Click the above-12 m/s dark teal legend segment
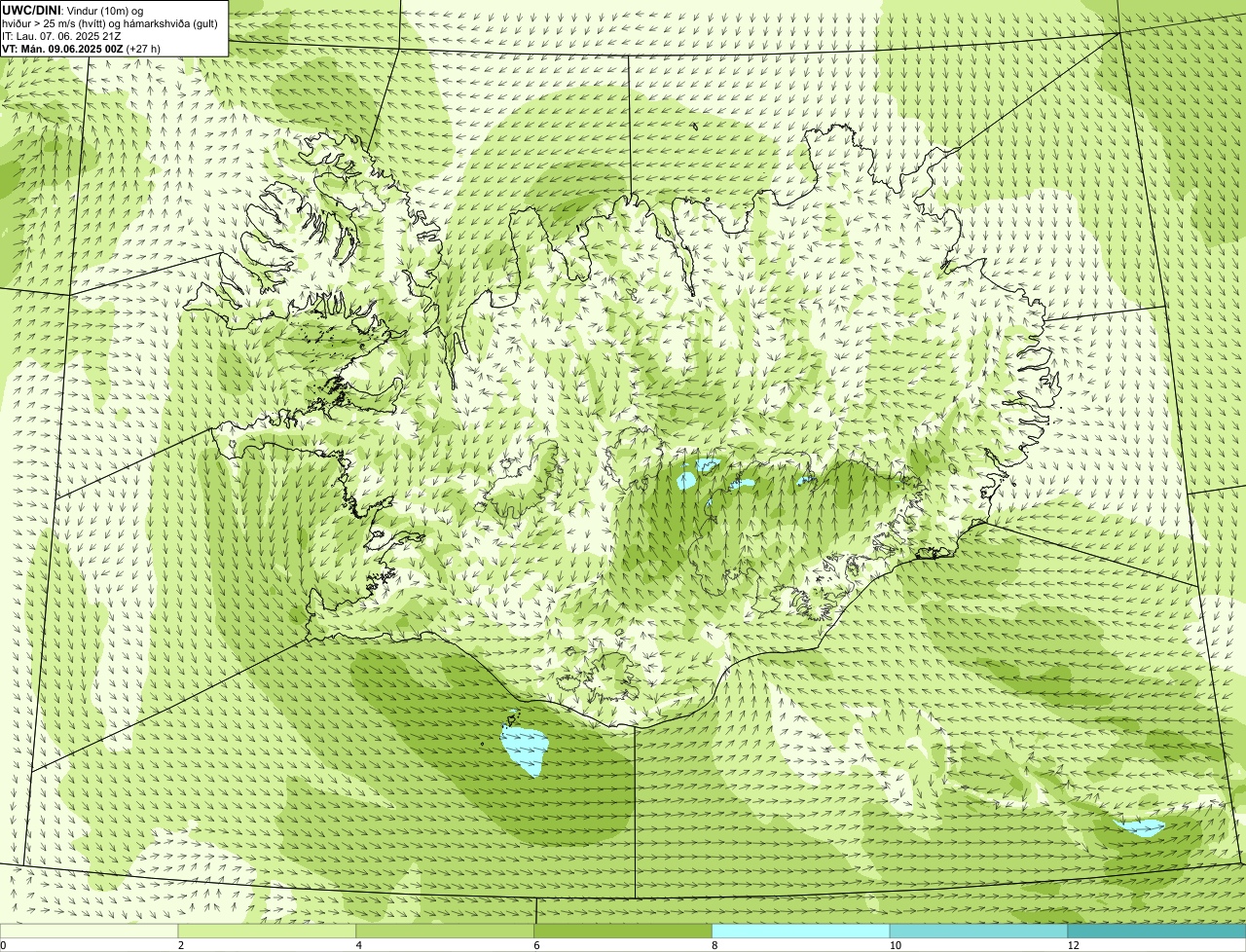The height and width of the screenshot is (952, 1246). coord(1157,931)
